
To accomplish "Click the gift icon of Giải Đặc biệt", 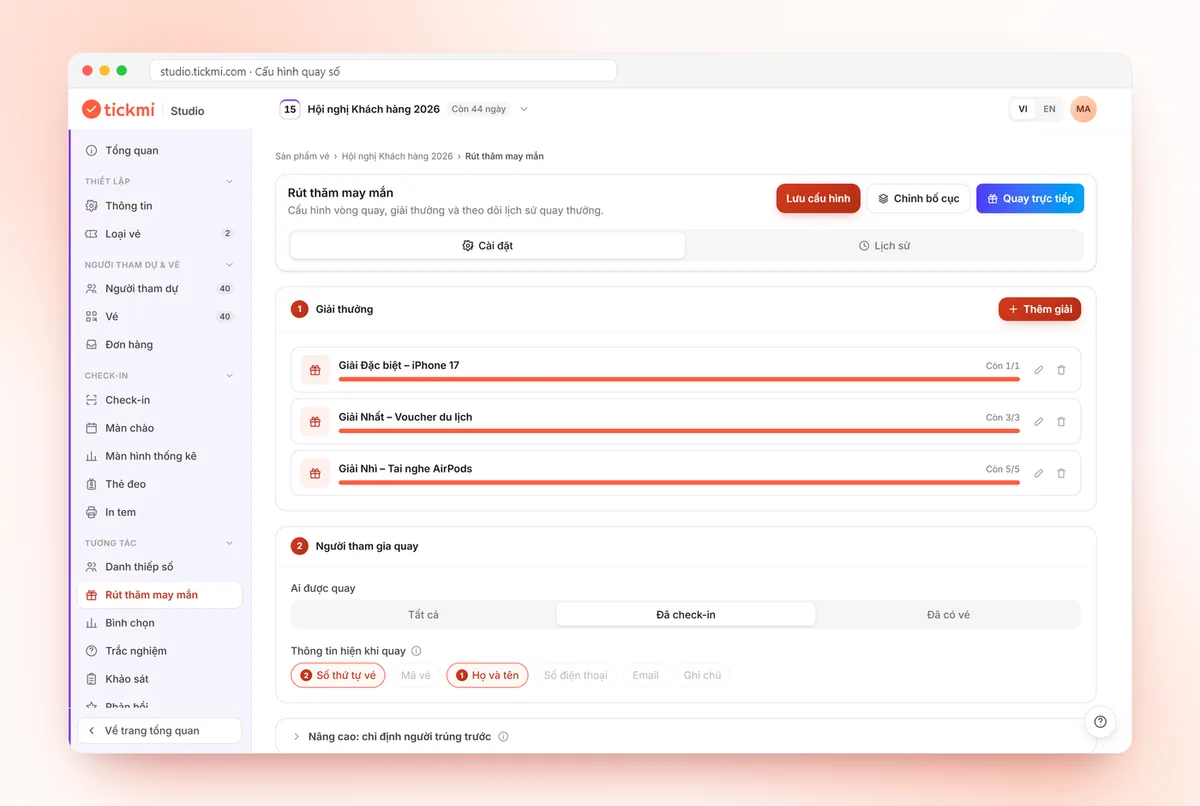I will click(x=315, y=370).
